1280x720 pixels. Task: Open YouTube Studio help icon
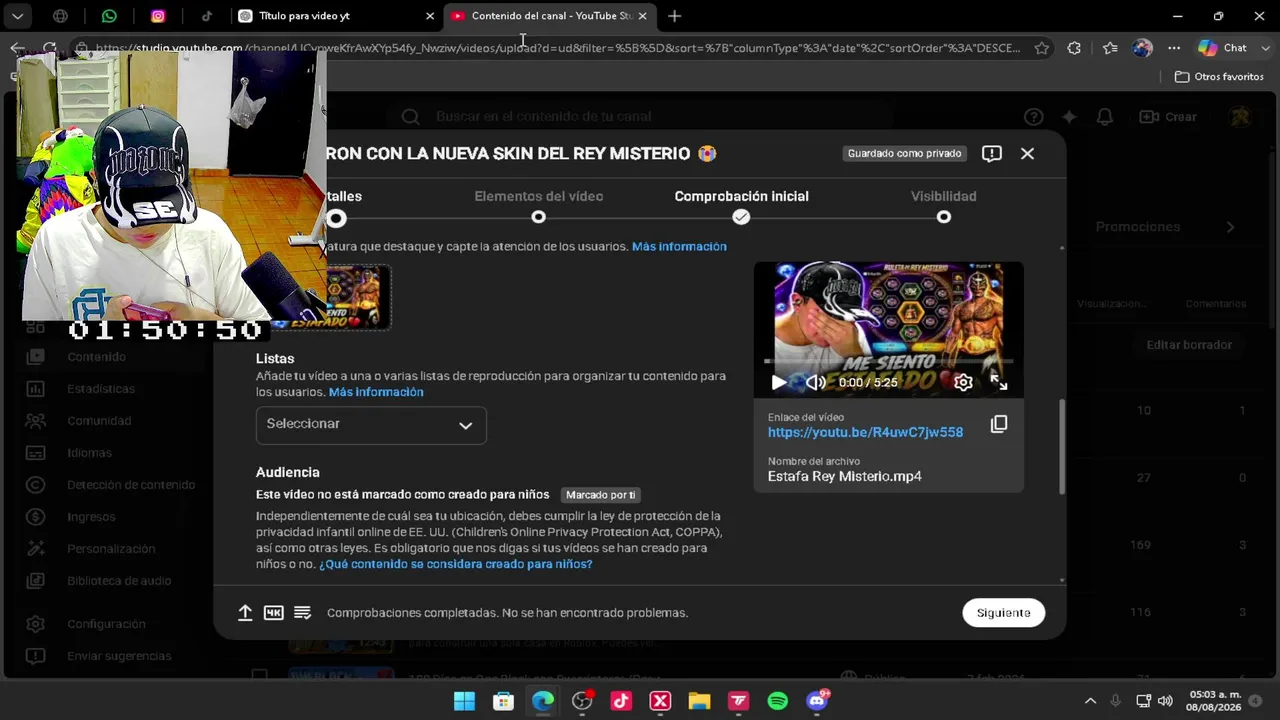(1033, 117)
